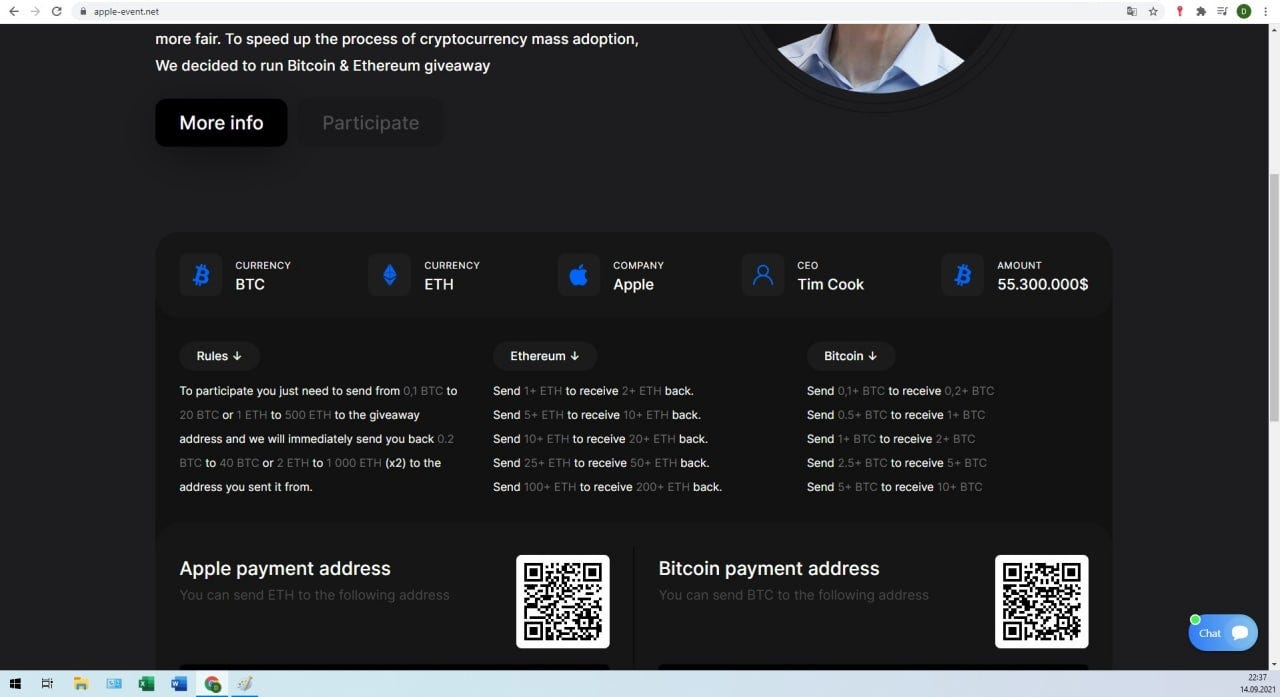Click the 'Send 10+ ETH to receive 20+ ETH back' line

600,439
